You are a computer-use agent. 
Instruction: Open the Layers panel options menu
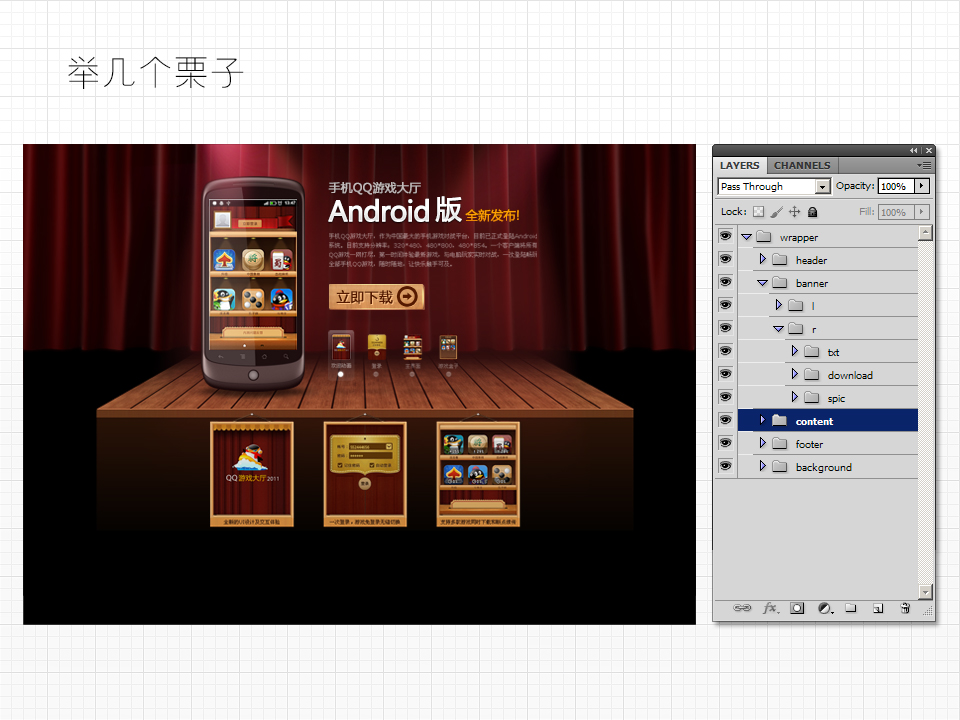[x=925, y=165]
